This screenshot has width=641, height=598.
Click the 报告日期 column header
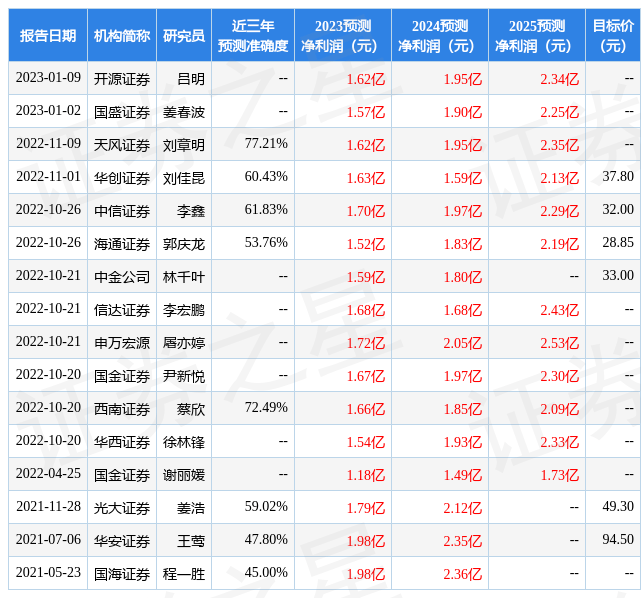(x=47, y=35)
